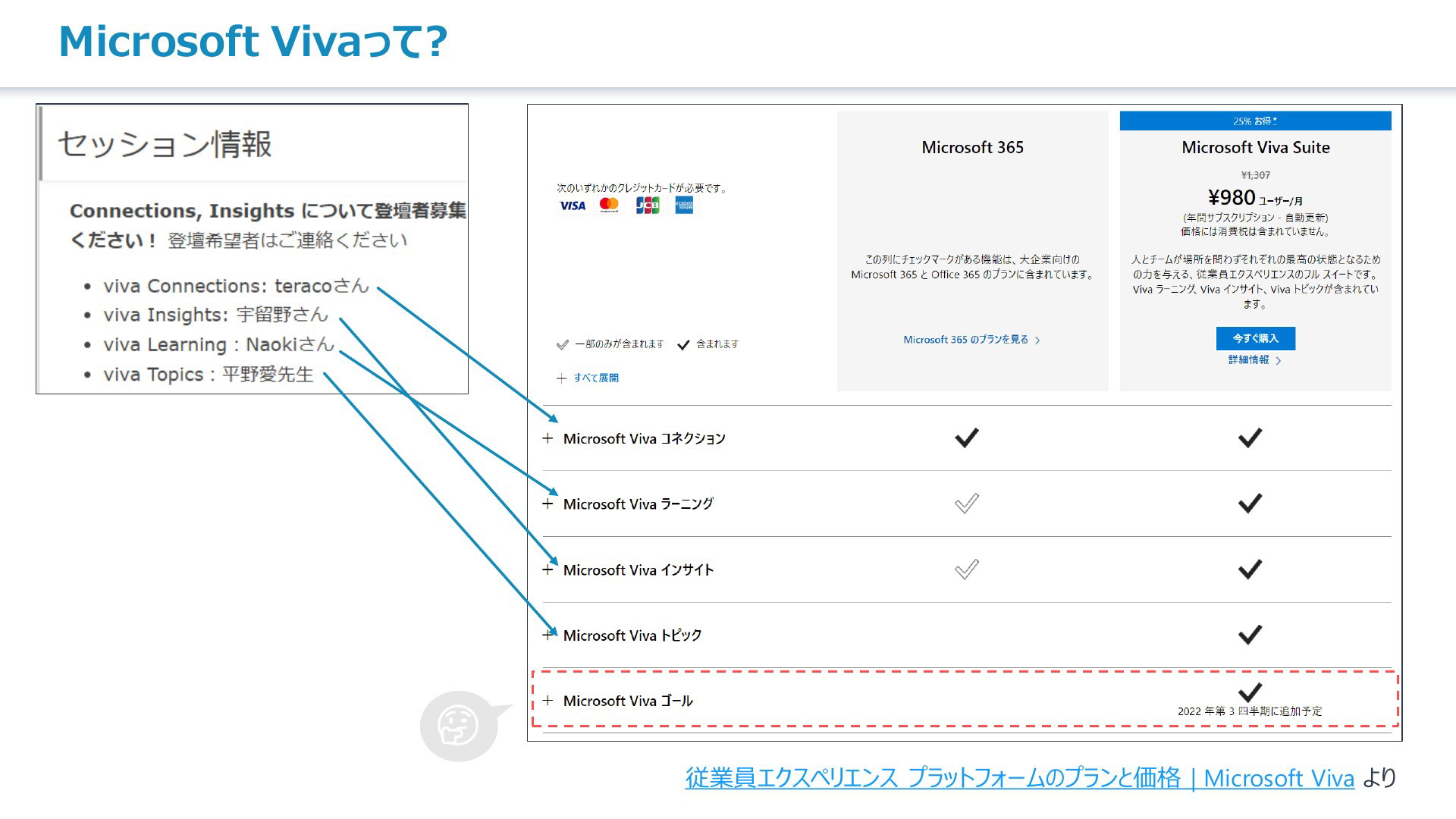Click the 含まれます legend label
Viewport: 1456px width, 819px height.
pos(717,344)
